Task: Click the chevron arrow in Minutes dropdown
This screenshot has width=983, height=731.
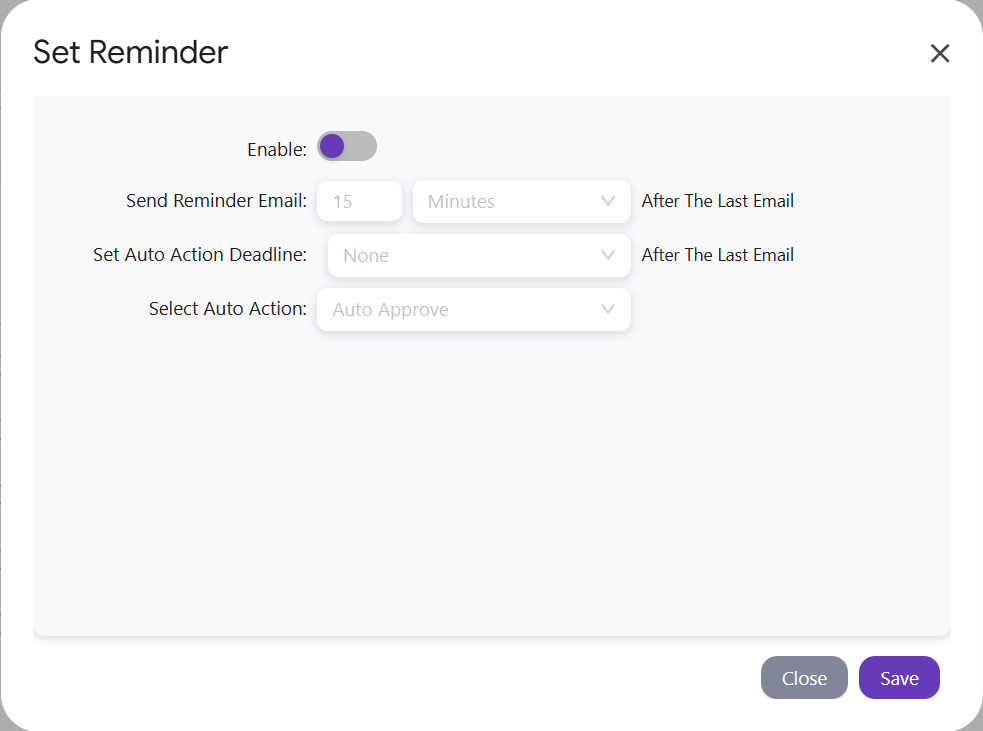Action: click(607, 201)
